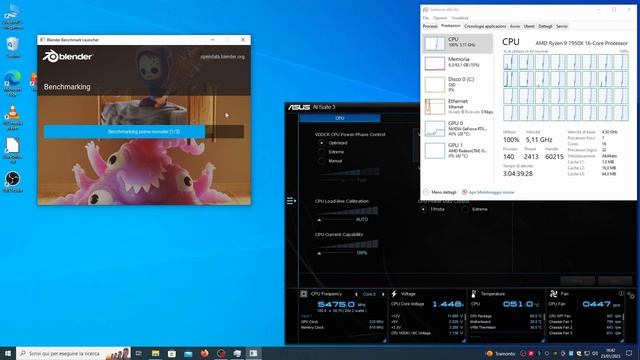Expand the CPU Frequency panel corner arrow

[x=384, y=340]
